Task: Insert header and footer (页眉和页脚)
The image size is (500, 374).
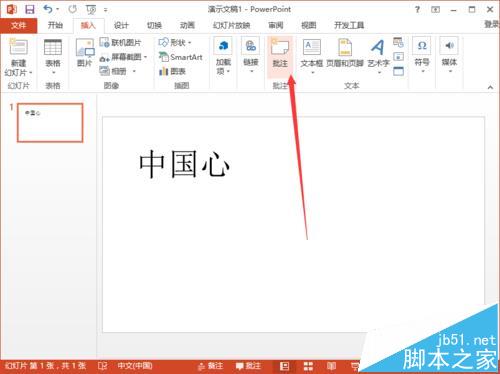Action: [x=345, y=53]
